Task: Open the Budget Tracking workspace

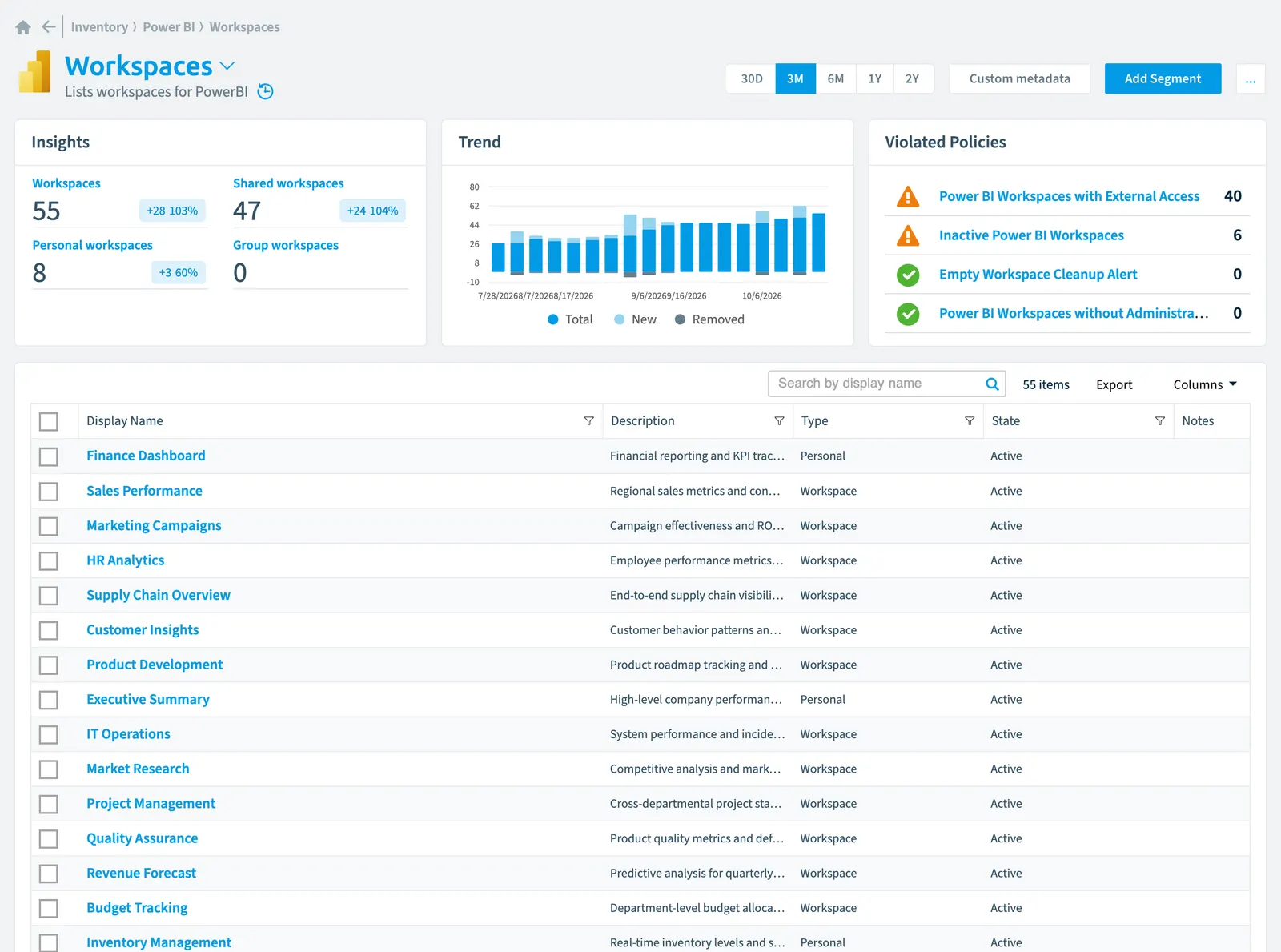Action: point(137,908)
